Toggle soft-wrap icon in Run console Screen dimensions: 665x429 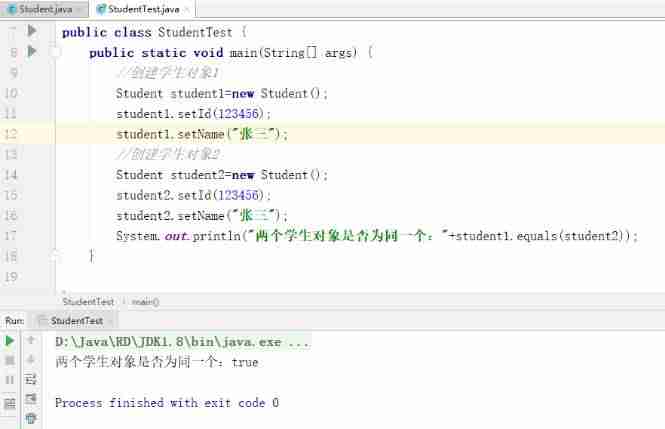click(x=31, y=379)
